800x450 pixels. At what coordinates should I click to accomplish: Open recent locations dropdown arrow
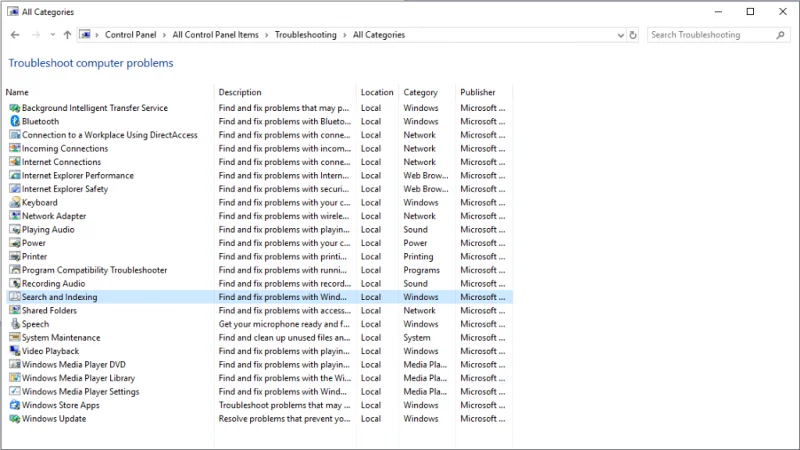pyautogui.click(x=53, y=35)
